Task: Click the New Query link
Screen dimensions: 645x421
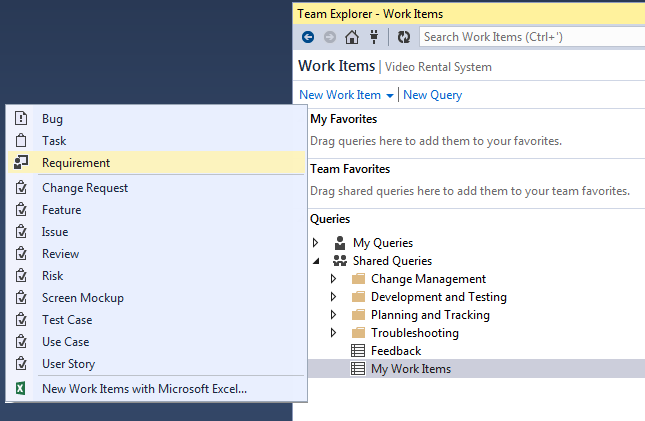Action: (x=432, y=95)
